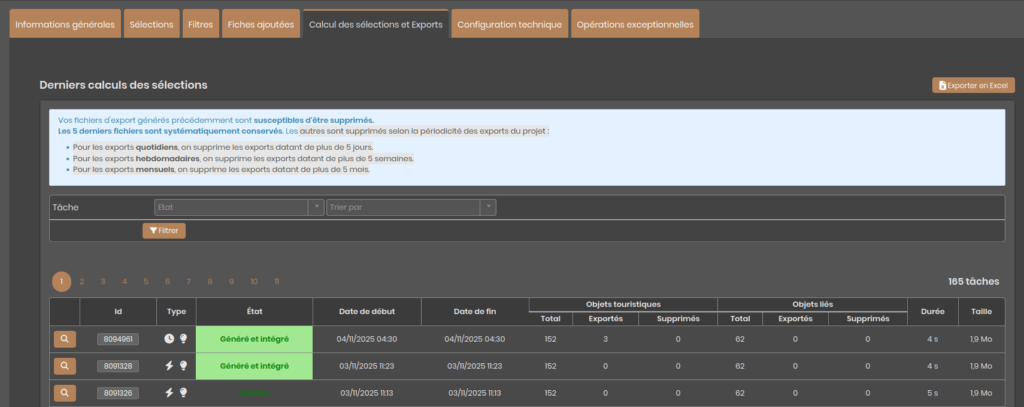1024x407 pixels.
Task: Click the arrow of the État combo box
Action: 315,207
